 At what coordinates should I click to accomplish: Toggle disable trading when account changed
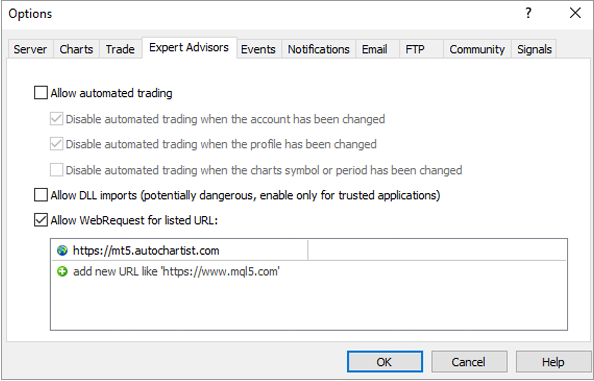pos(56,119)
